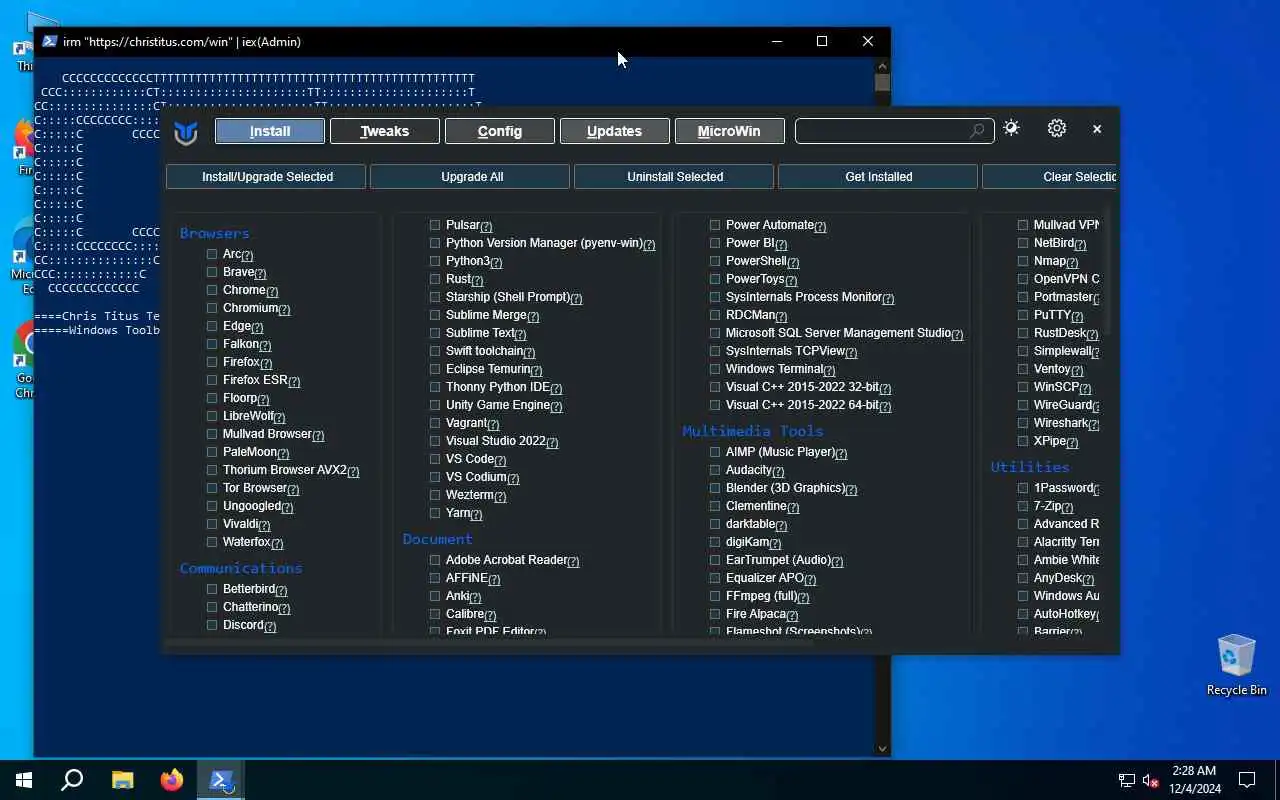Maximize the PowerShell window

tap(822, 41)
